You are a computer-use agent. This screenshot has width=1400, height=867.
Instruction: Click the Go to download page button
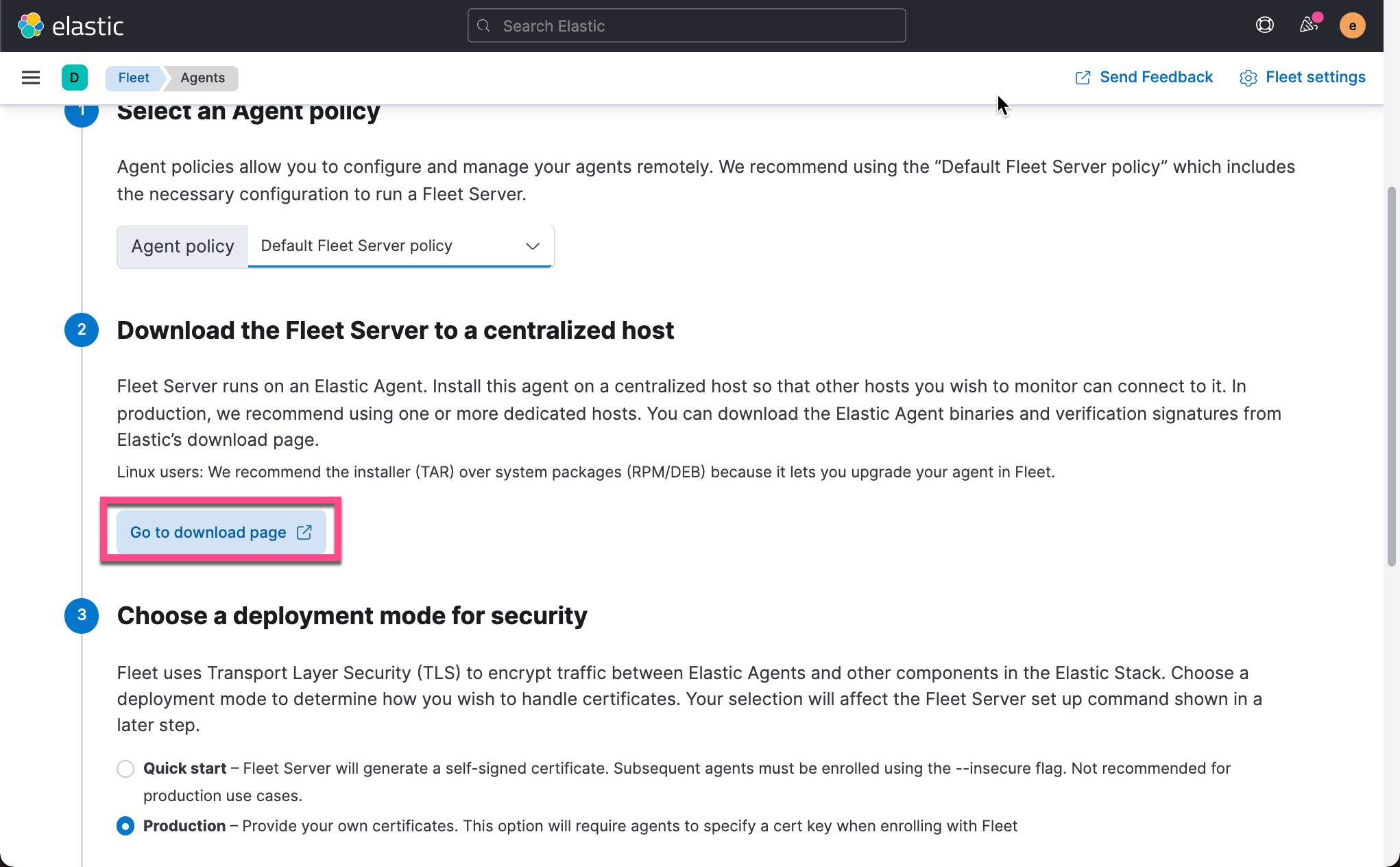(x=221, y=532)
